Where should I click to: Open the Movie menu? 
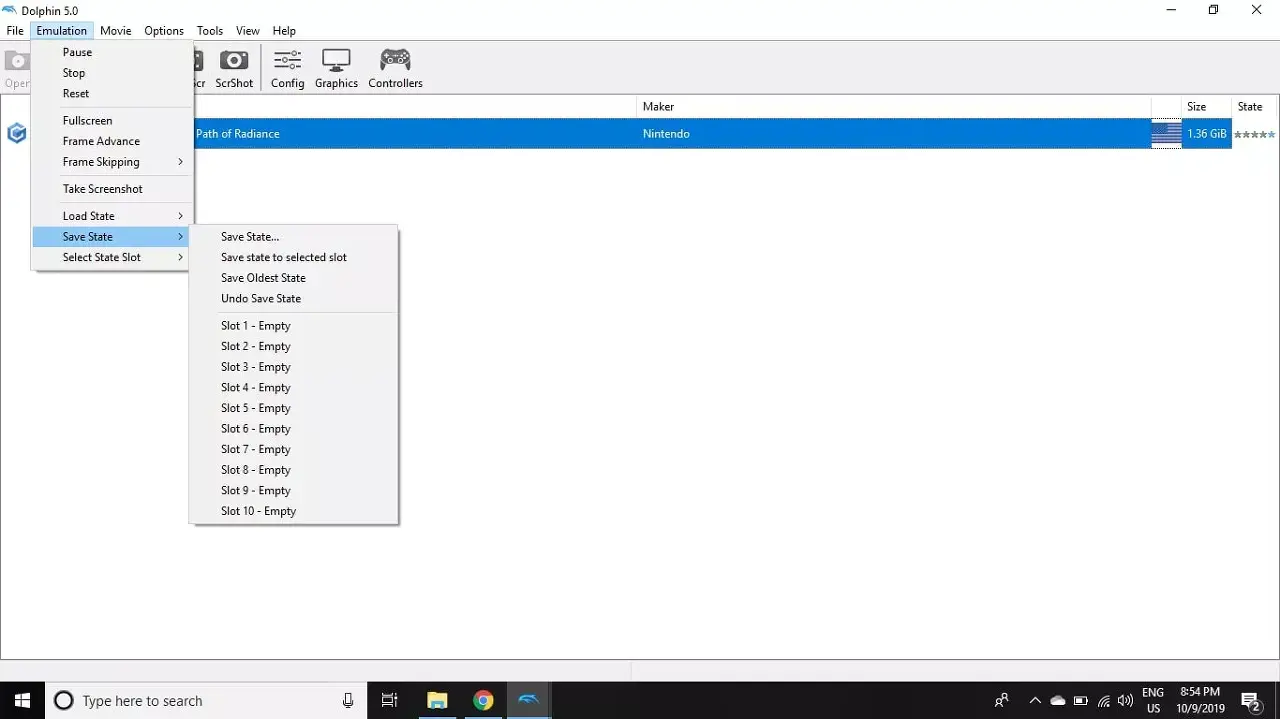tap(116, 31)
